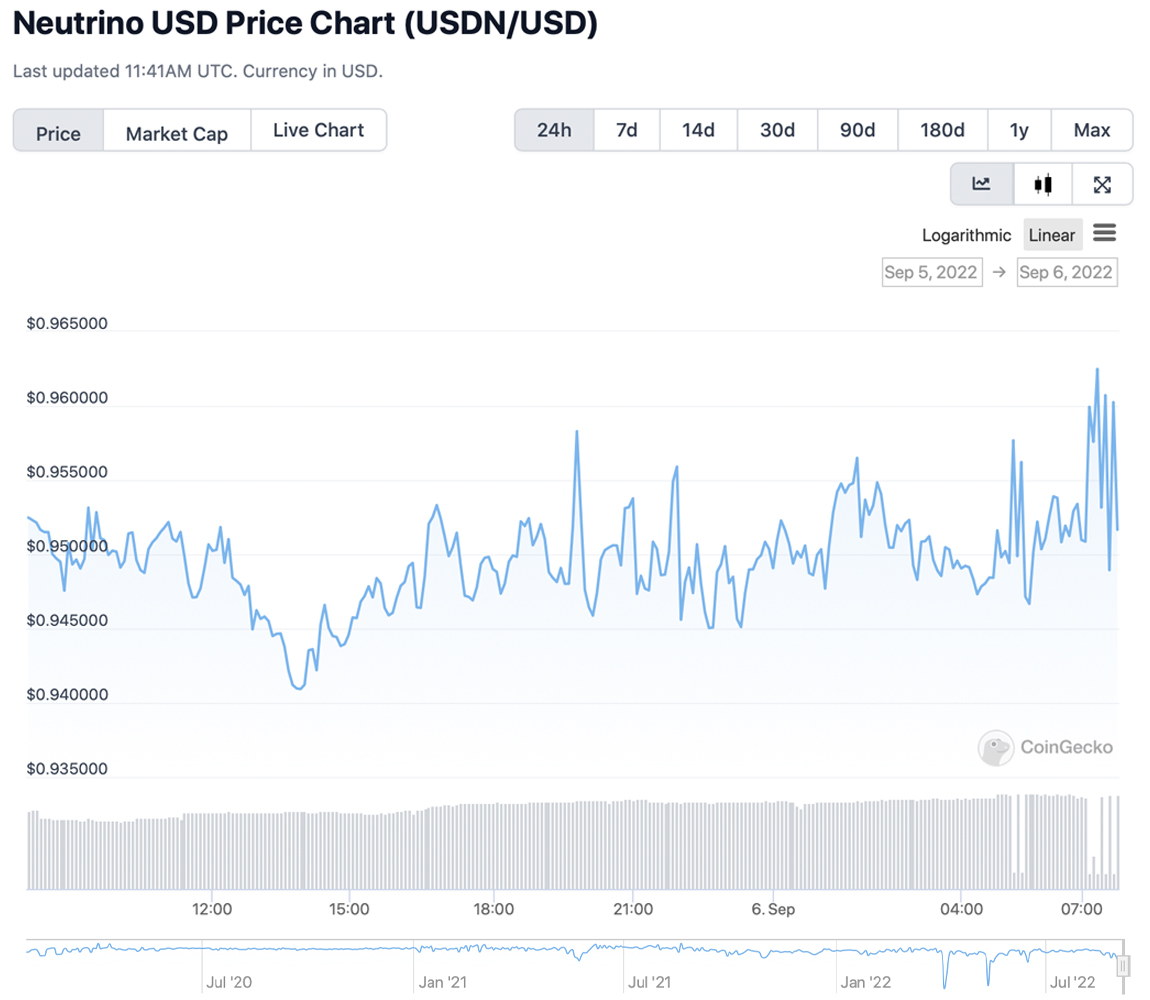
Task: Switch to line chart view icon
Action: coord(981,184)
